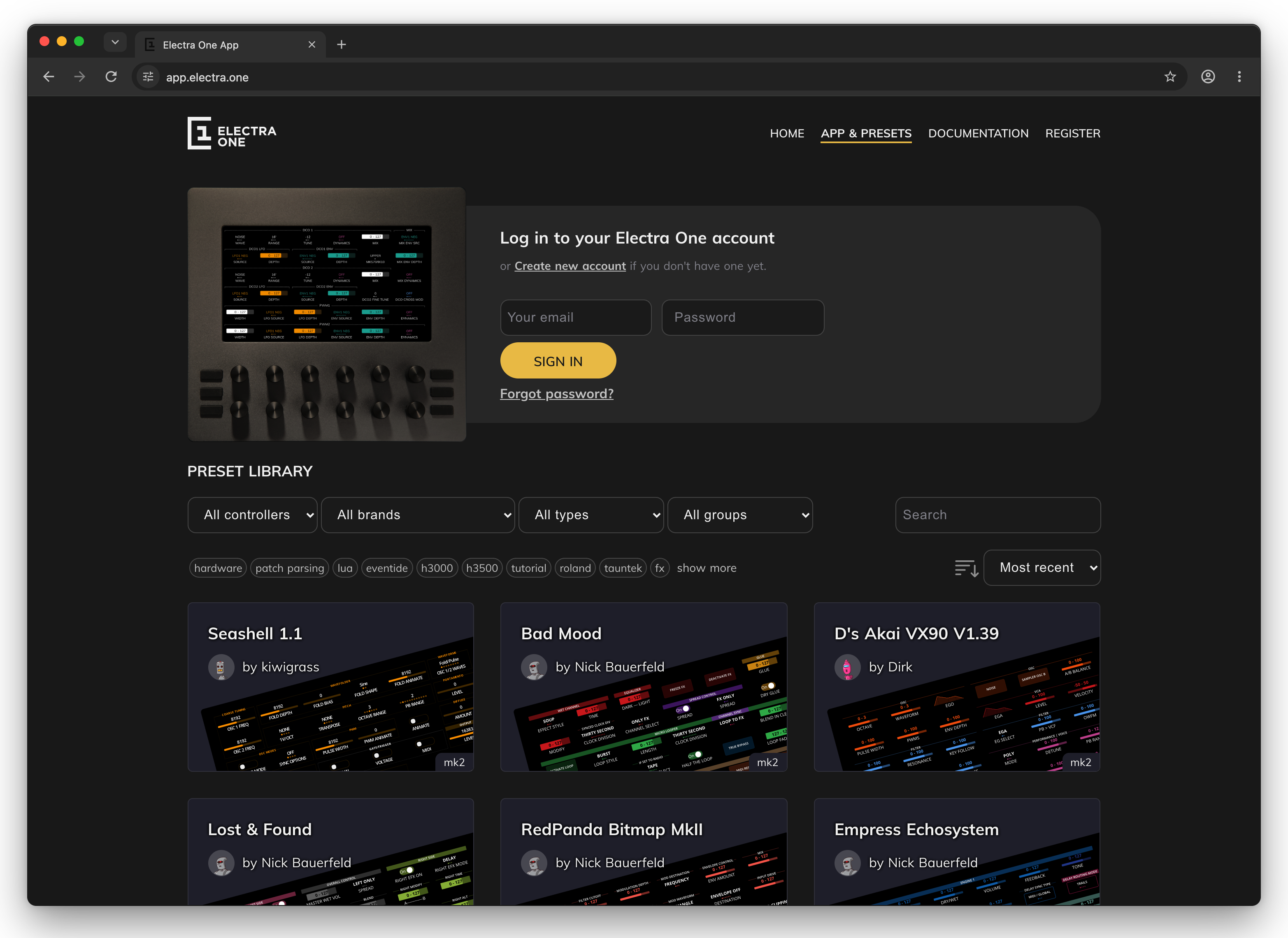Screen dimensions: 1288x938
Task: Click the Electra One logo
Action: coord(232,133)
